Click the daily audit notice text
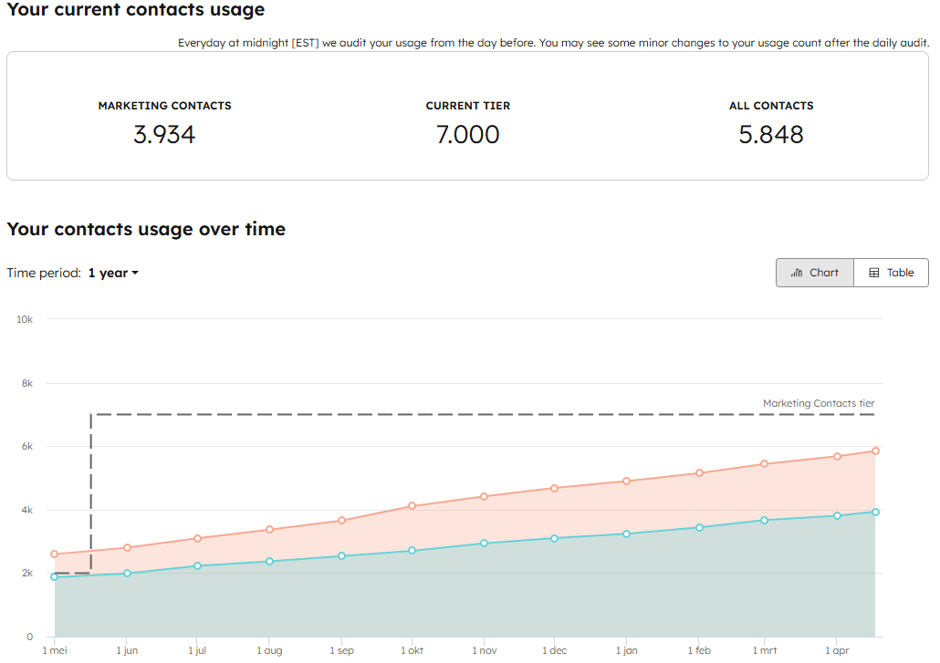The width and height of the screenshot is (940, 663). [552, 43]
